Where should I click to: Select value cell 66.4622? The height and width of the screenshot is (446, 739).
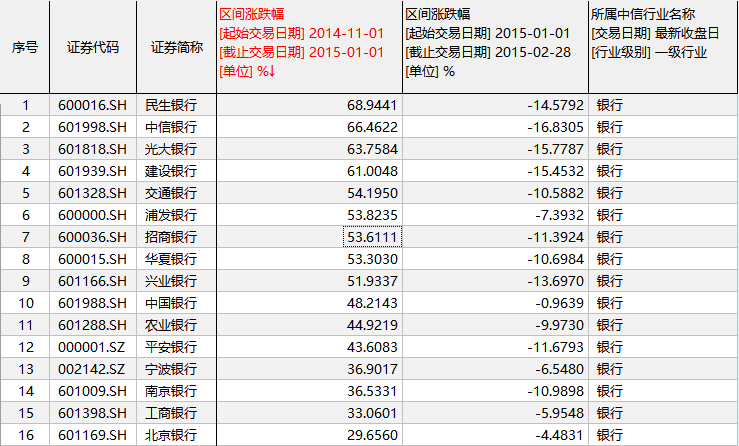tap(310, 127)
